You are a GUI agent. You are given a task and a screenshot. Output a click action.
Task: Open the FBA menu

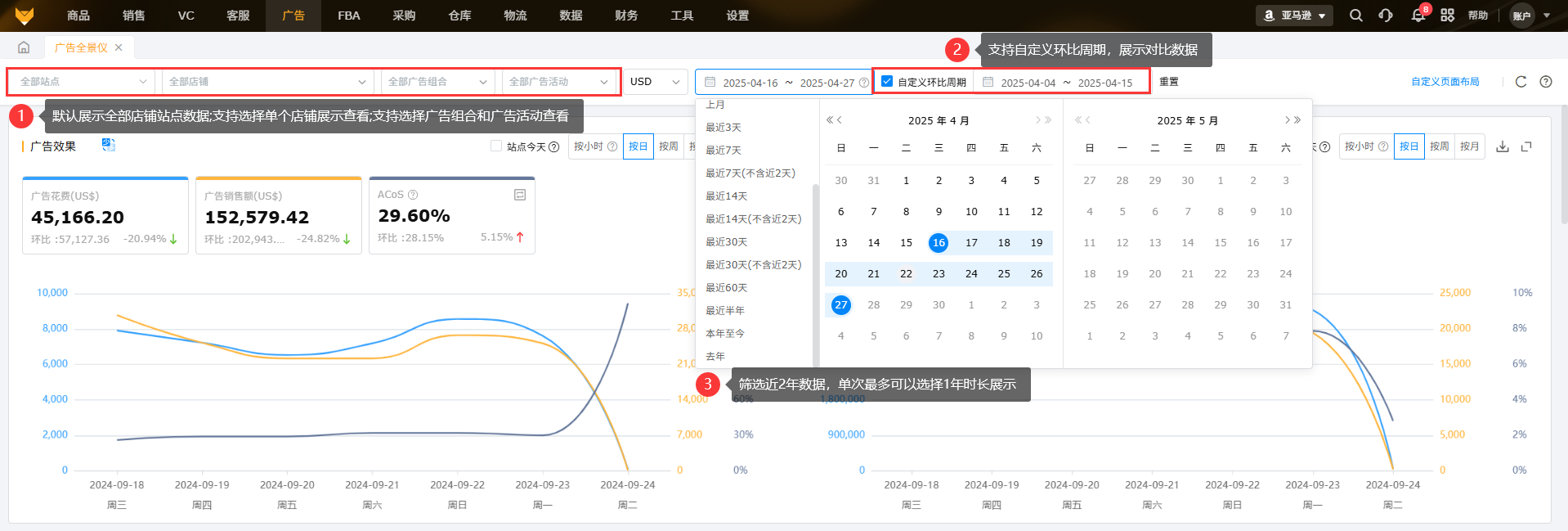(349, 16)
